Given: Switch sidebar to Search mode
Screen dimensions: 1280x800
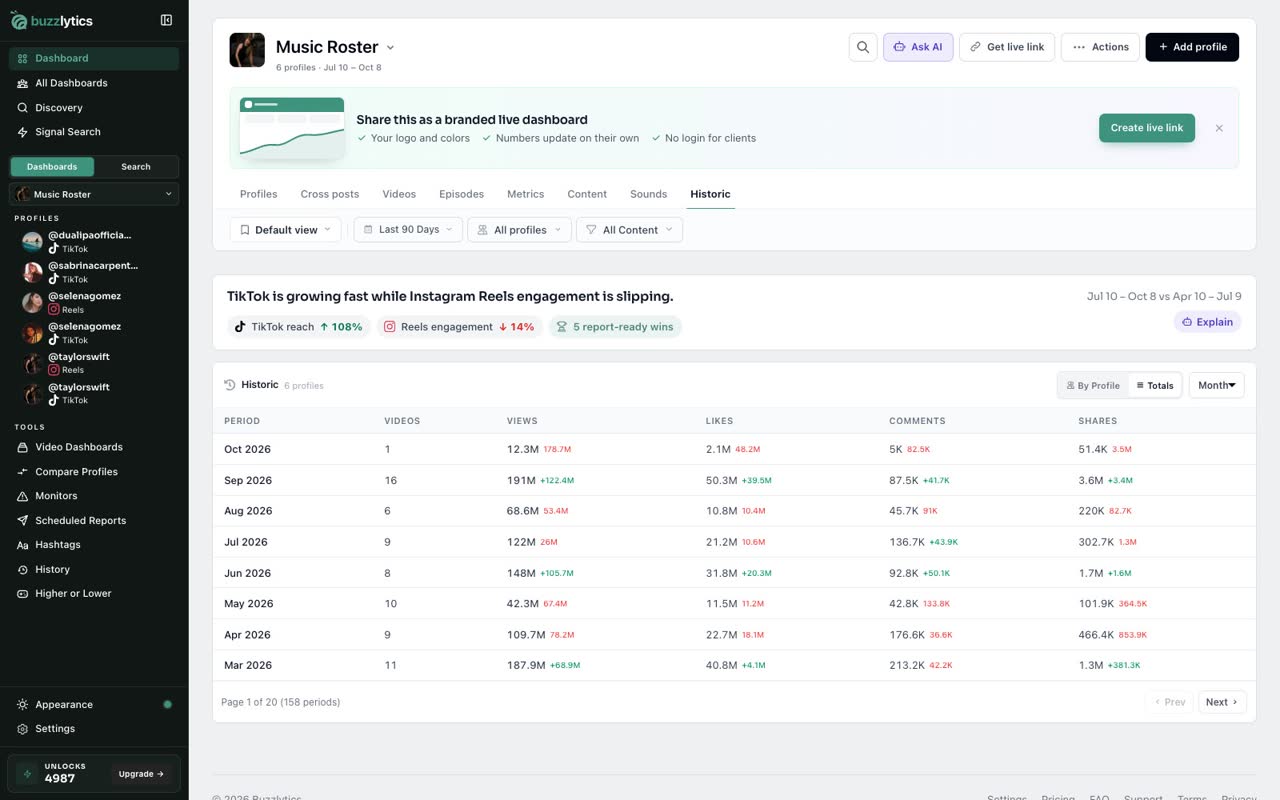Looking at the screenshot, I should pos(136,167).
